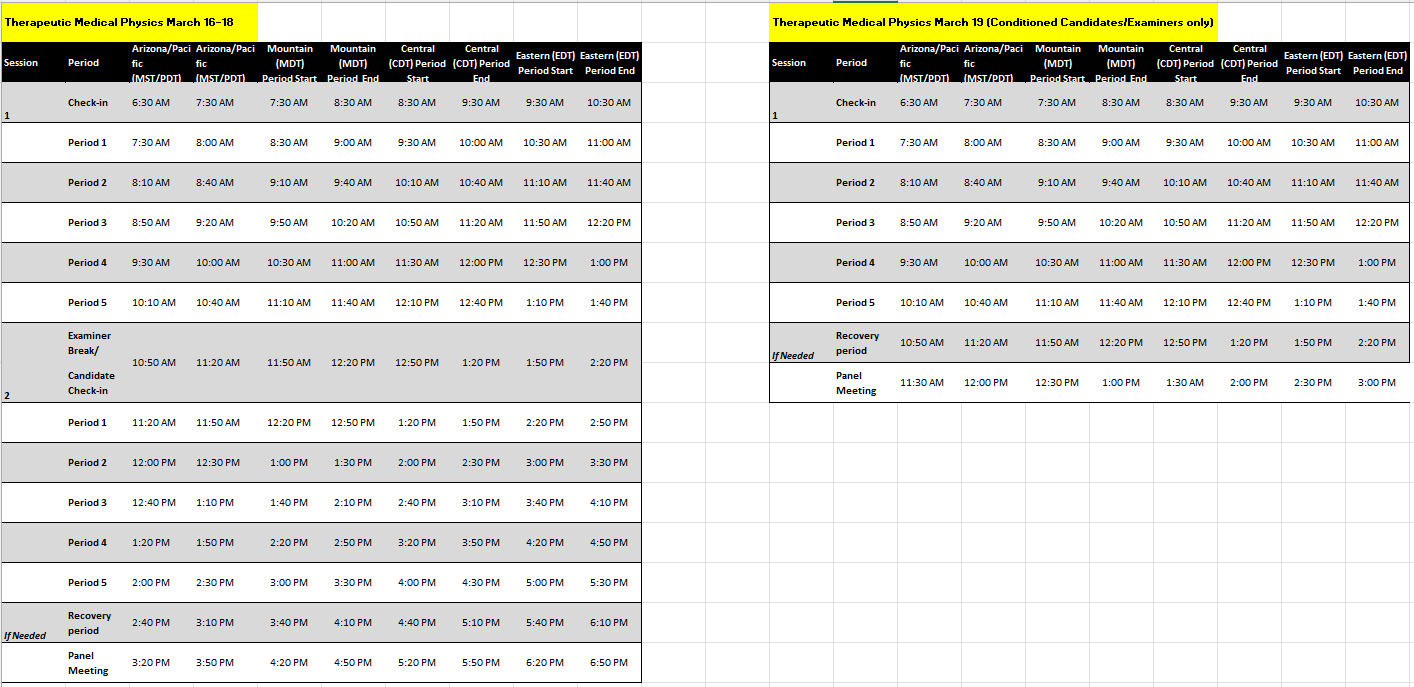Click the '4:30 PM' Period 5 cell
1414x687 pixels.
[481, 583]
